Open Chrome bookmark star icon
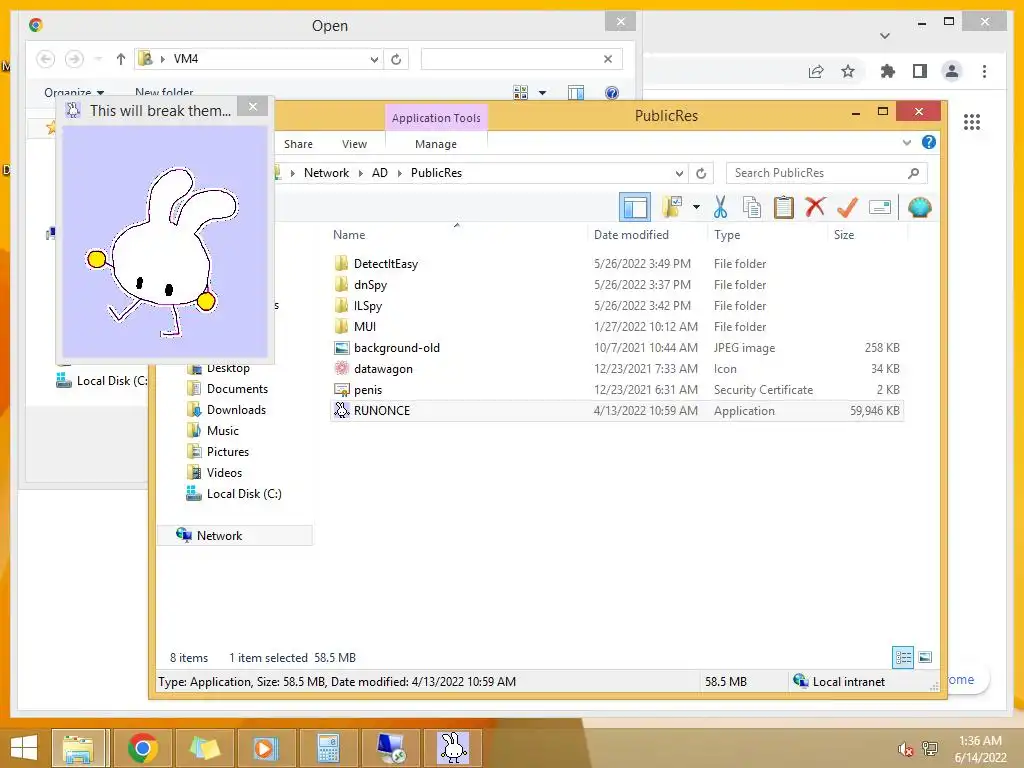The height and width of the screenshot is (768, 1024). [848, 71]
